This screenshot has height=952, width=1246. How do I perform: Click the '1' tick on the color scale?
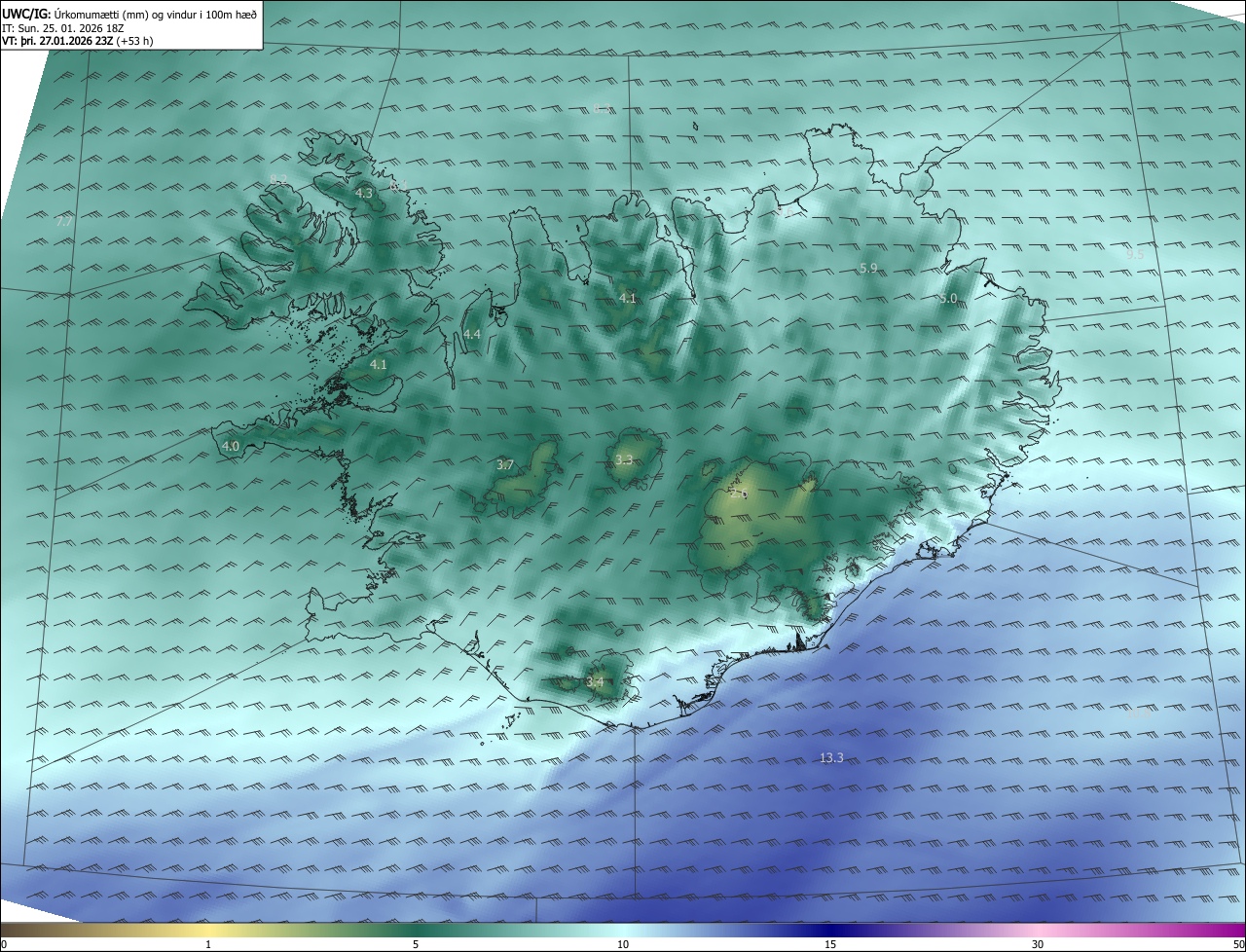(208, 944)
